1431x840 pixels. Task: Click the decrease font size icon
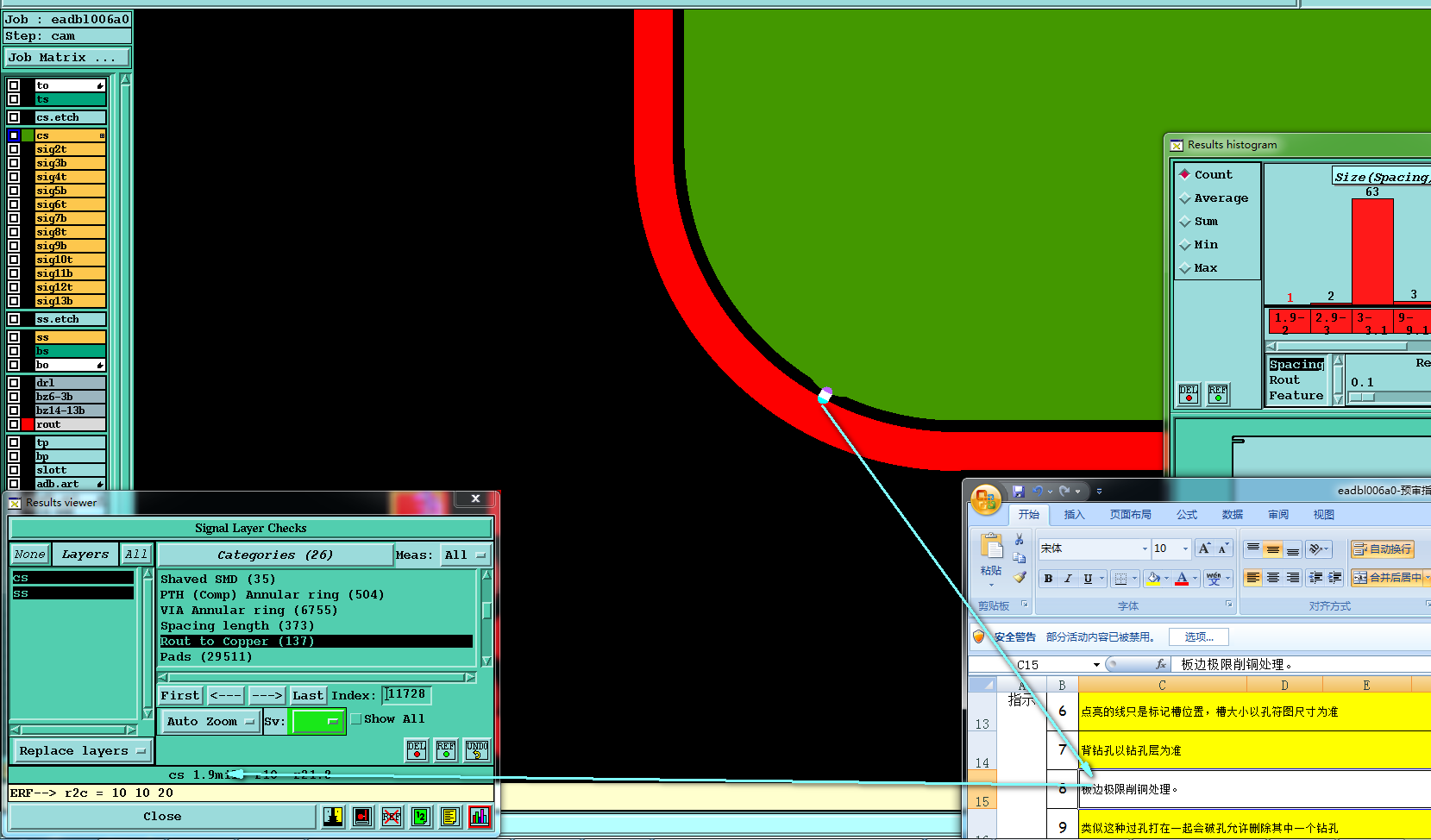coord(1222,549)
